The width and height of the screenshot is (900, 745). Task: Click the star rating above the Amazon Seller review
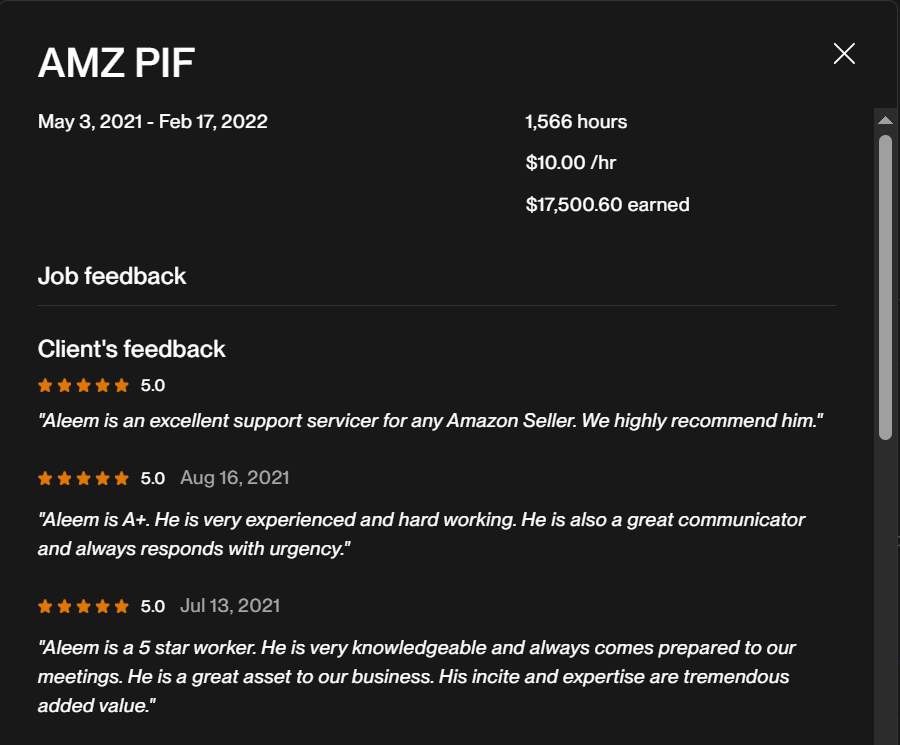click(84, 385)
